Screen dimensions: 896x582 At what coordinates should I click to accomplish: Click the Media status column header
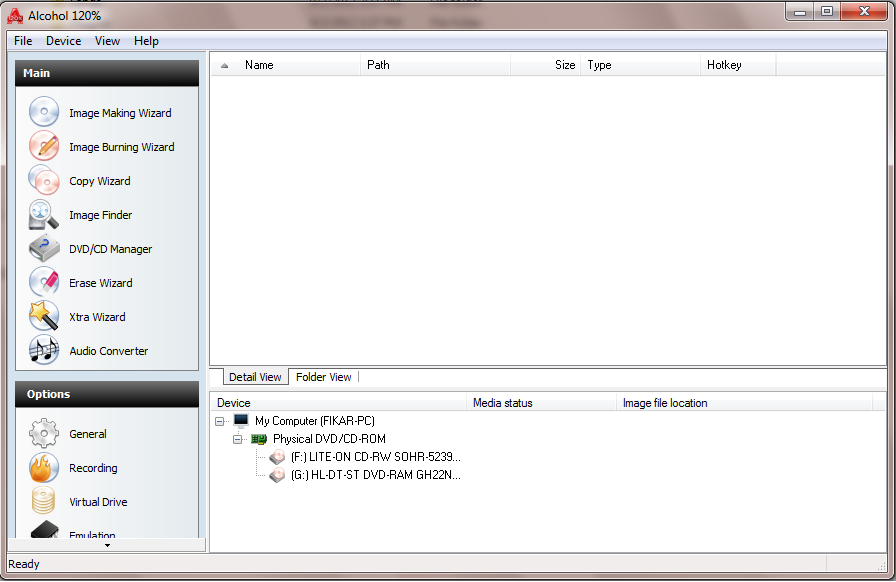pyautogui.click(x=542, y=403)
